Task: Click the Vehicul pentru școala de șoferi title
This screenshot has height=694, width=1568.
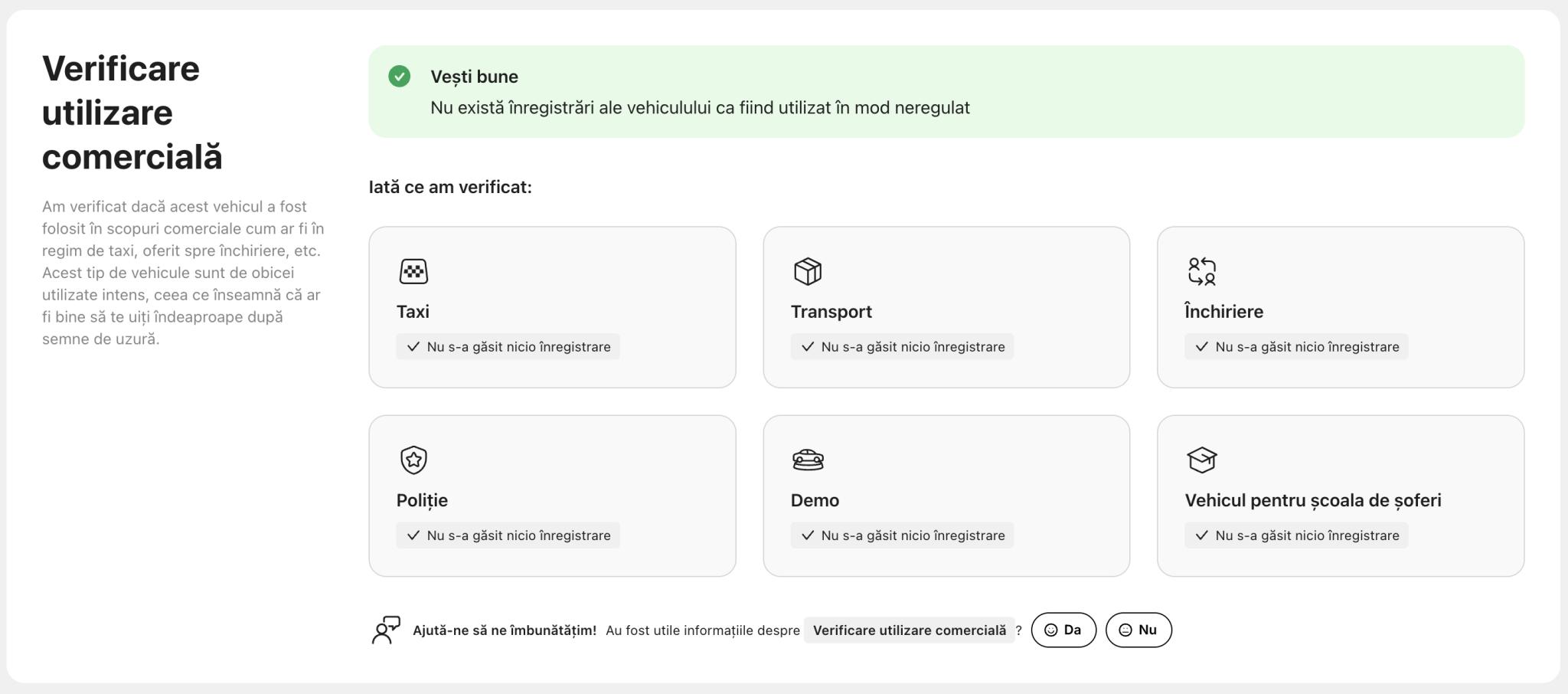Action: (x=1312, y=500)
